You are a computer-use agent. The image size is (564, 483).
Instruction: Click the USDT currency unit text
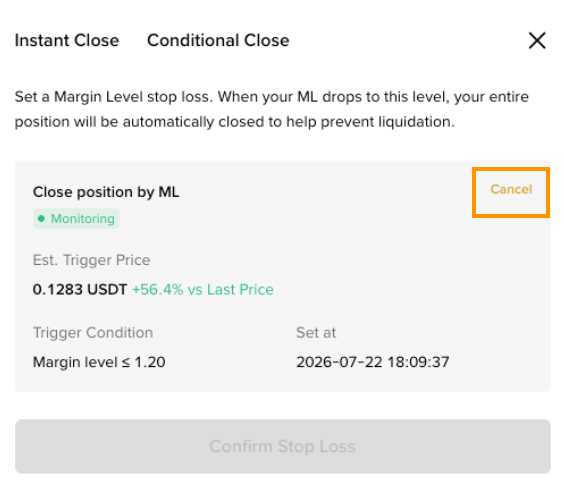click(107, 290)
